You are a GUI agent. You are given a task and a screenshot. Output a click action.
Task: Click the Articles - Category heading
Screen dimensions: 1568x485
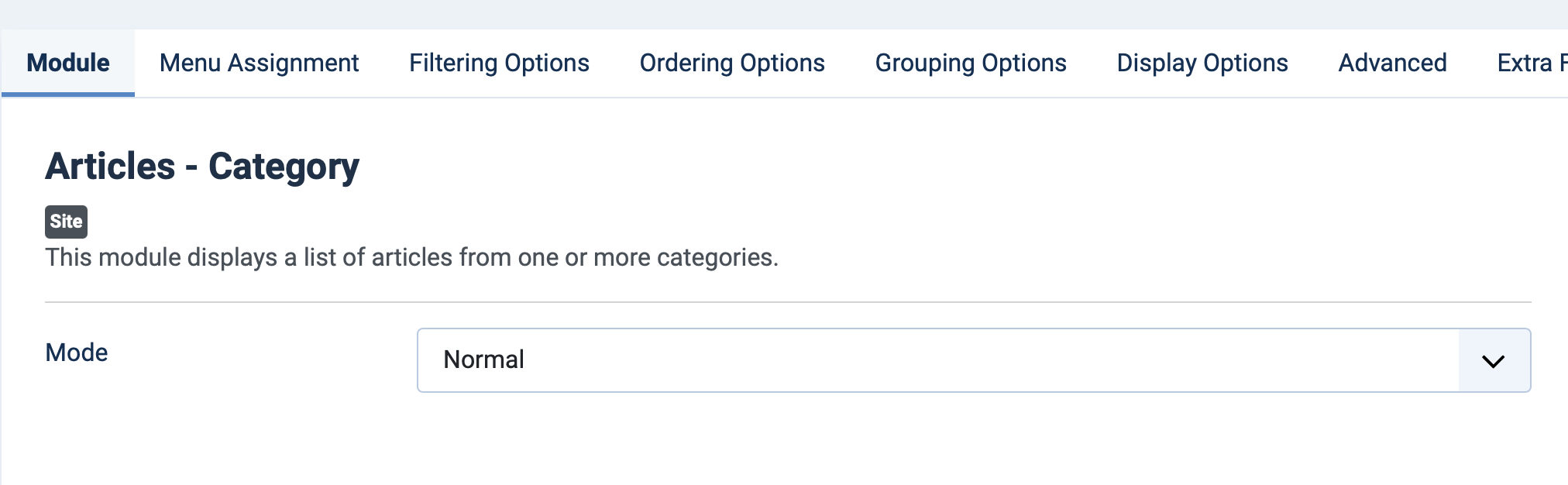tap(202, 167)
